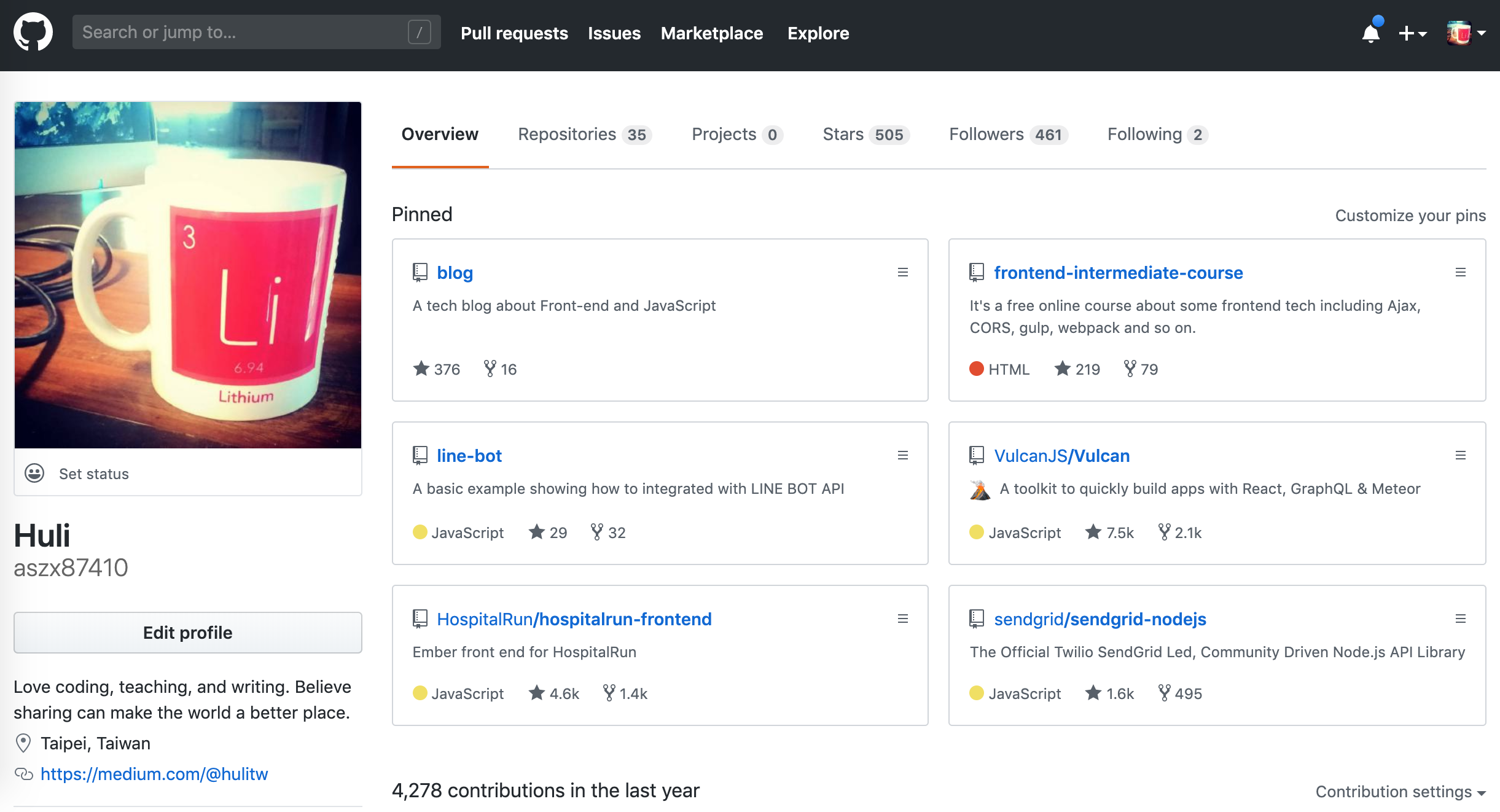The image size is (1500, 812).
Task: Click the Lithium mug profile picture
Action: [x=188, y=275]
